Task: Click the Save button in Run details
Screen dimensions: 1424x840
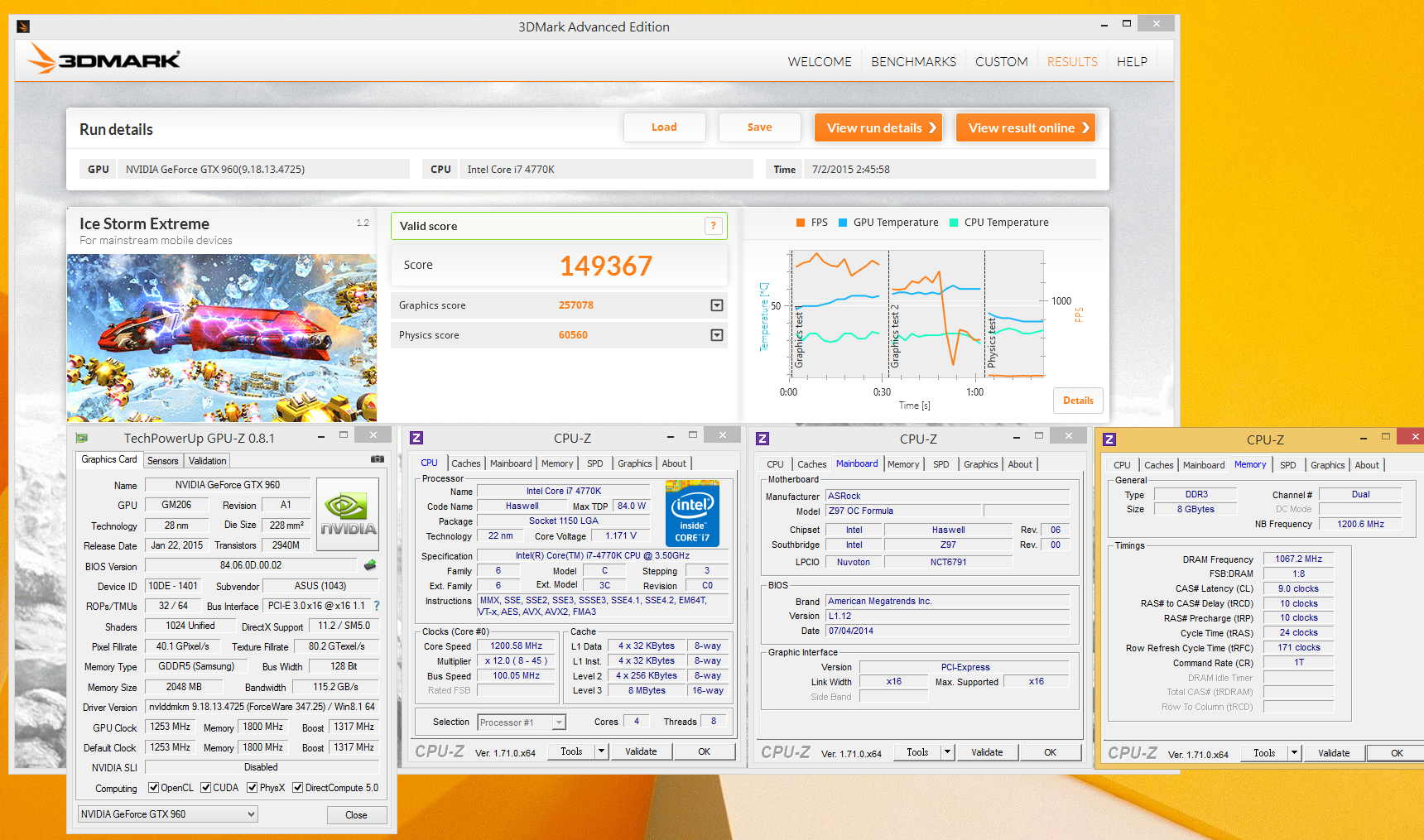Action: click(x=759, y=127)
